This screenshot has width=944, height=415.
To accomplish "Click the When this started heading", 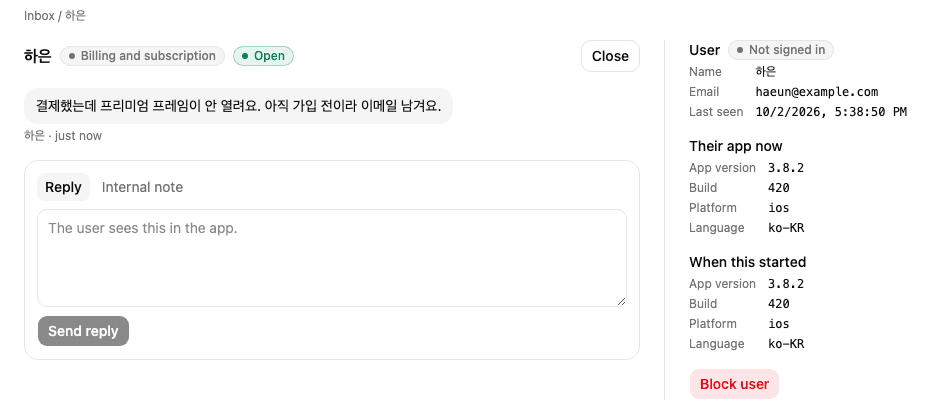I will 747,262.
